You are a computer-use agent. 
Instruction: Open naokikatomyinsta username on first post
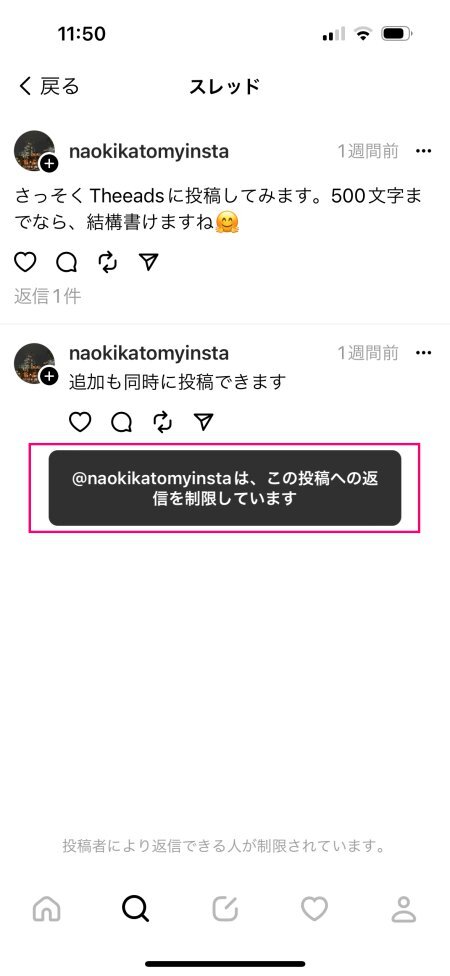(149, 151)
